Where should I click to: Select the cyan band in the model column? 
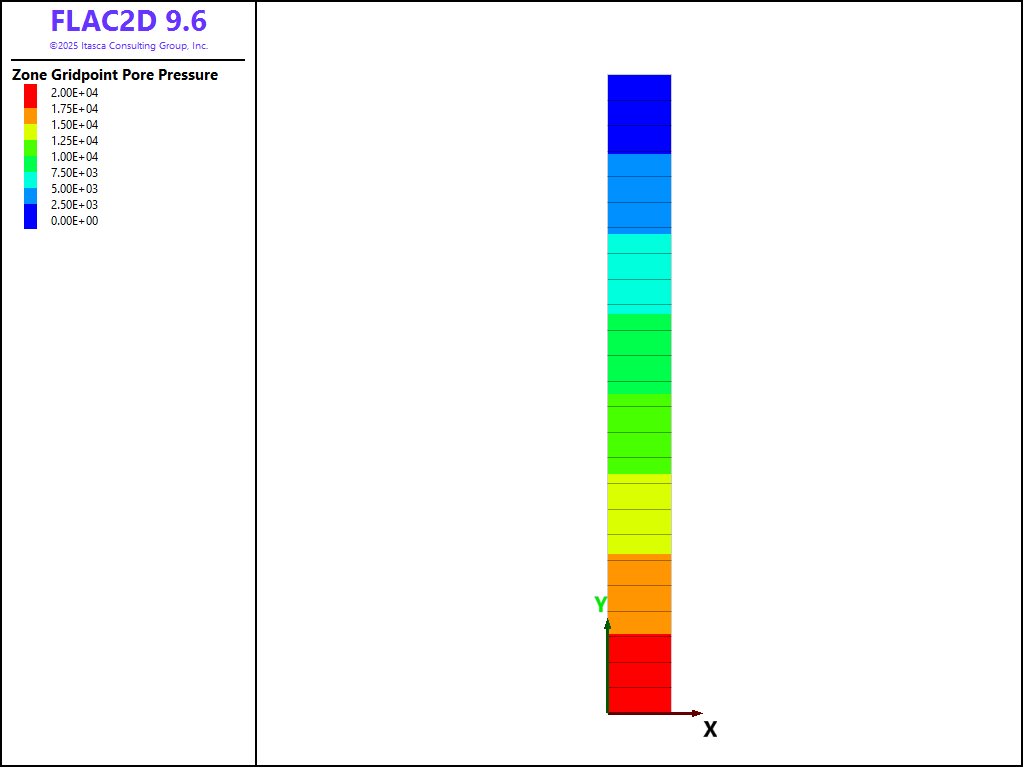click(x=639, y=272)
